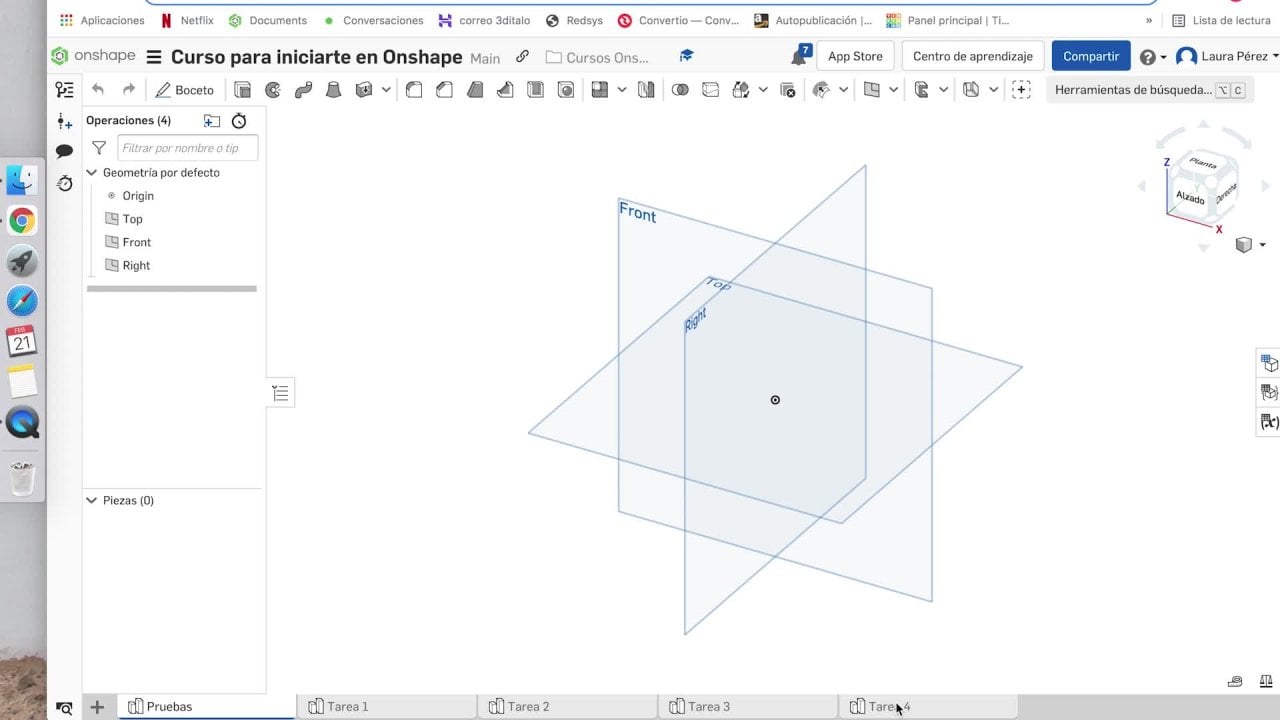Toggle the feature list panel icon
The width and height of the screenshot is (1280, 720).
65,90
